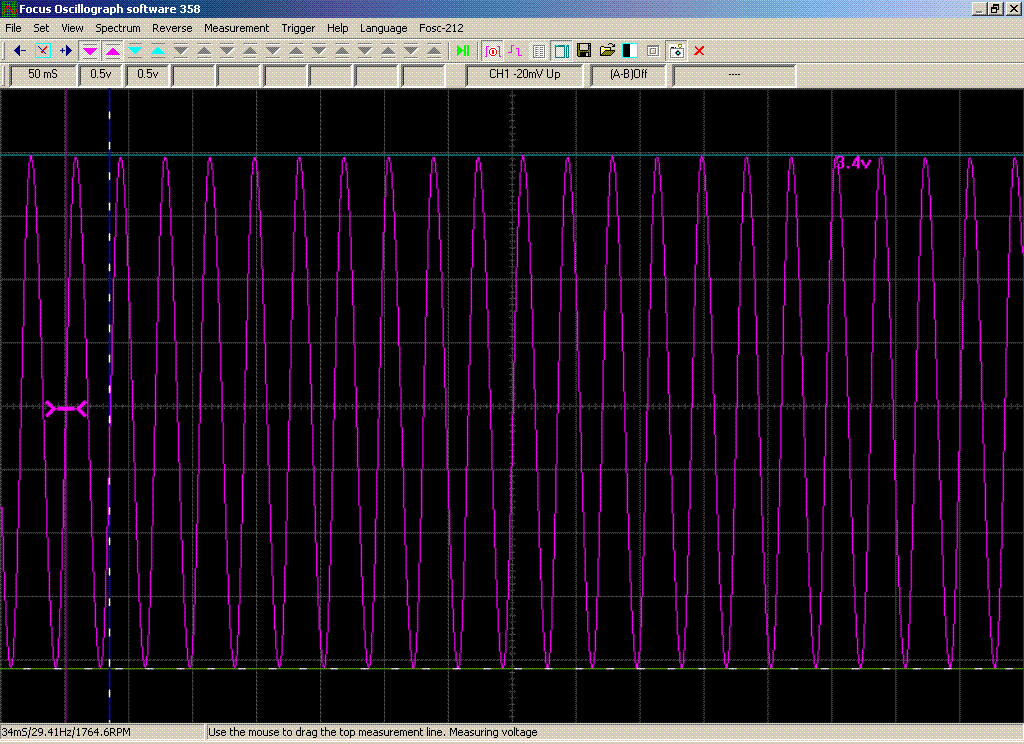Click the floppy disk save icon
The image size is (1024, 744).
point(584,50)
